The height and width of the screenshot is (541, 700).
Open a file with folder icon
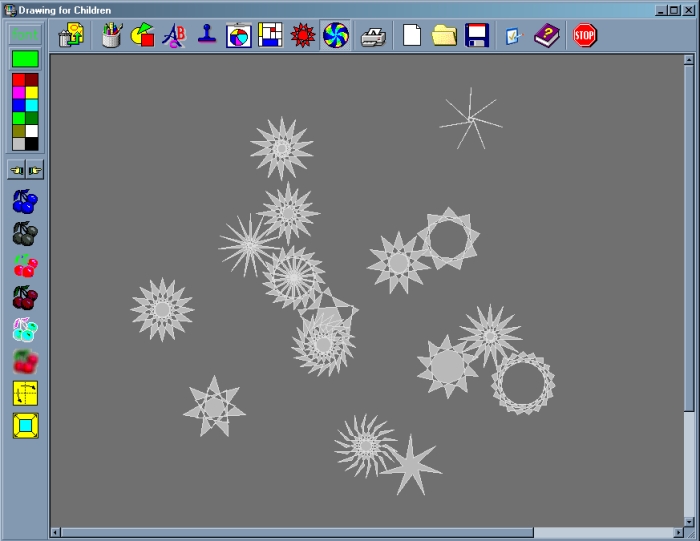coord(444,36)
